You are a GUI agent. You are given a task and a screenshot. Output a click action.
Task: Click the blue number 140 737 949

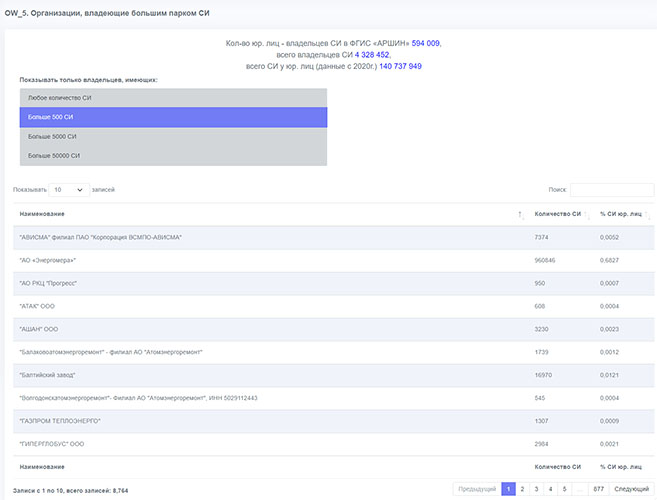pyautogui.click(x=400, y=66)
